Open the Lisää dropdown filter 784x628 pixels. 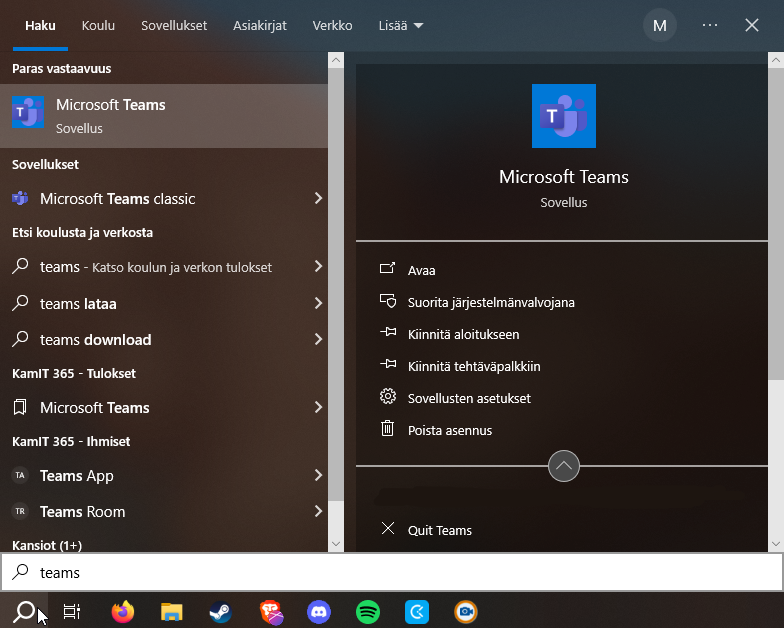pyautogui.click(x=400, y=26)
